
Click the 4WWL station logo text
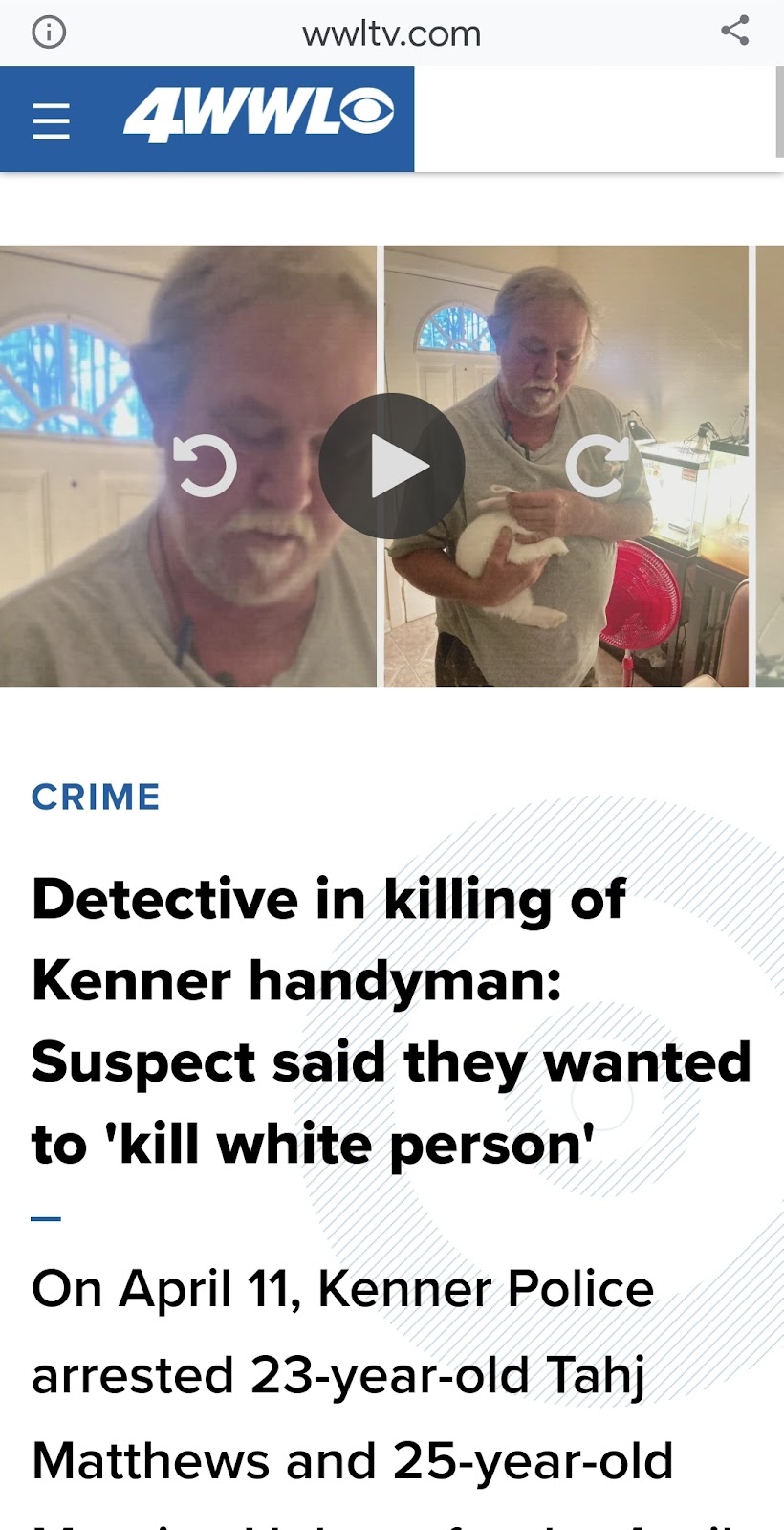tap(229, 114)
